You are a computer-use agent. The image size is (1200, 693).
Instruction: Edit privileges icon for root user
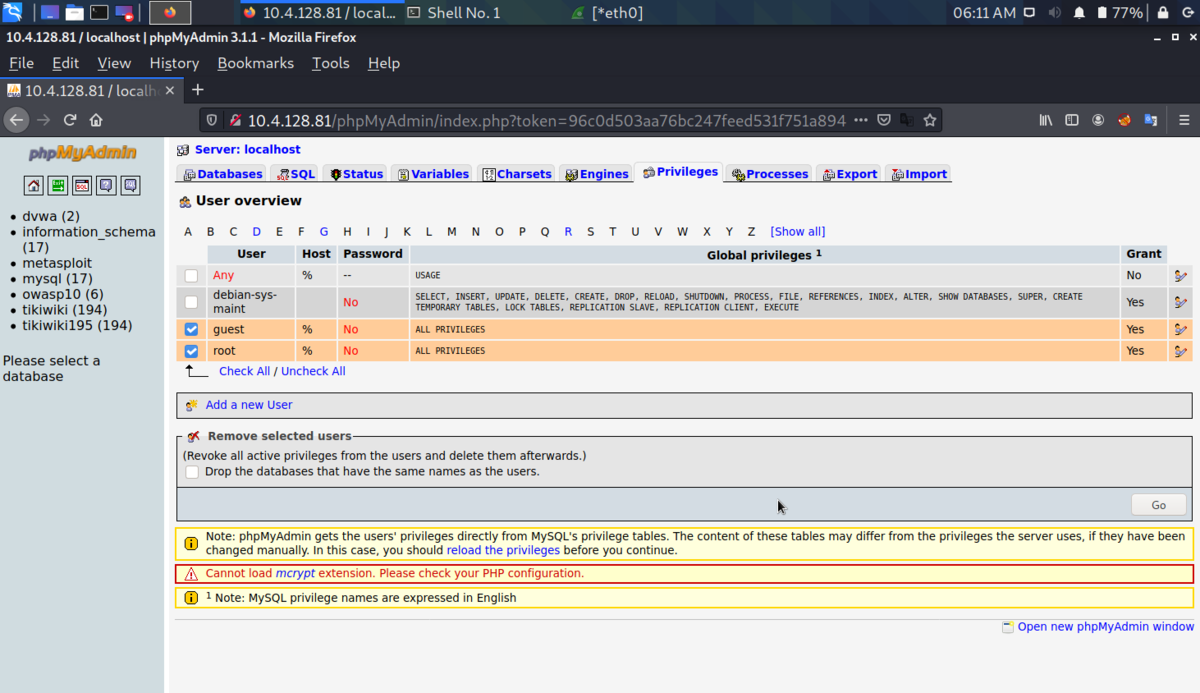point(1181,351)
